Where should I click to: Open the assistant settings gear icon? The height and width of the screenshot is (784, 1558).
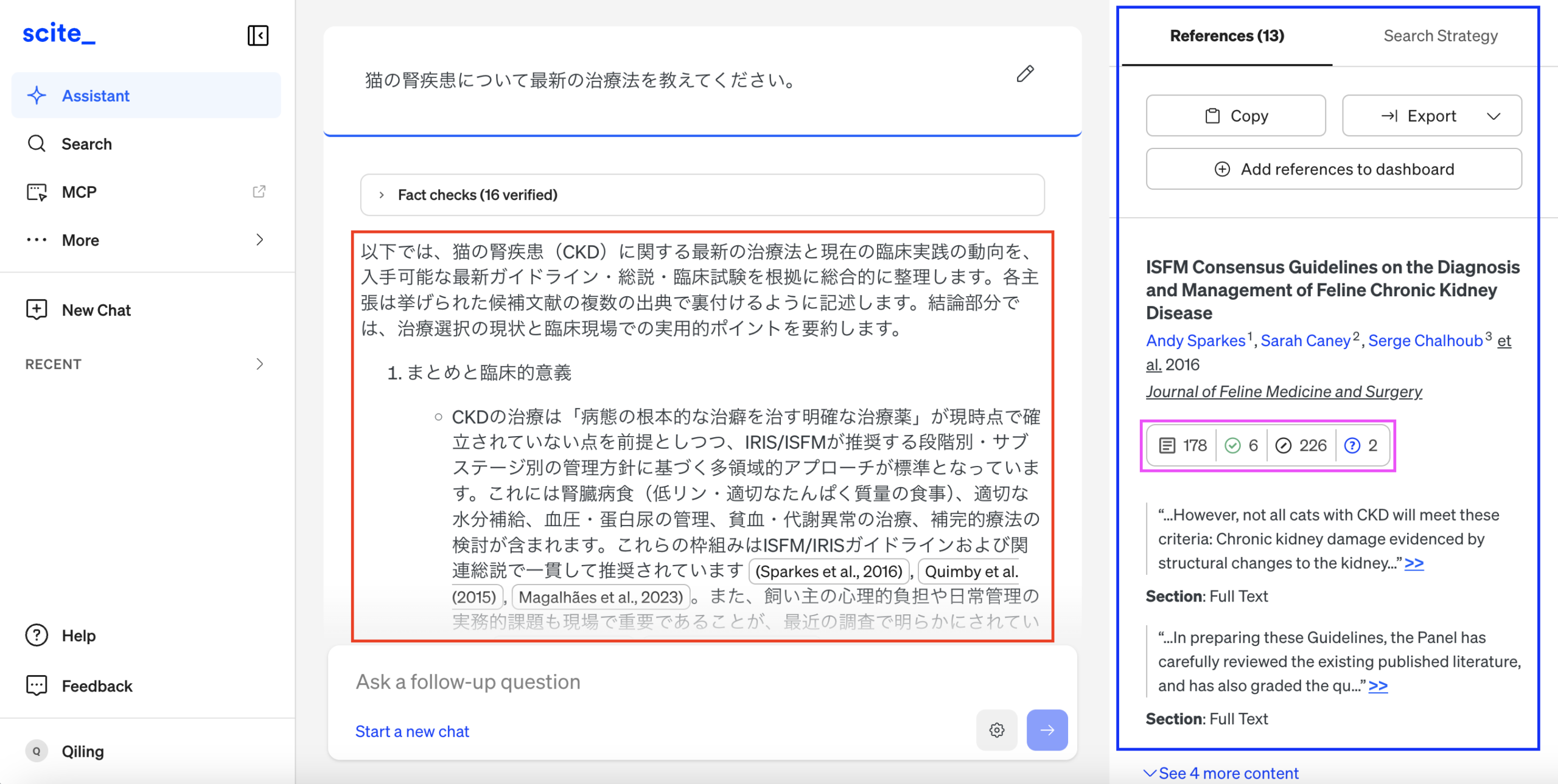(996, 730)
